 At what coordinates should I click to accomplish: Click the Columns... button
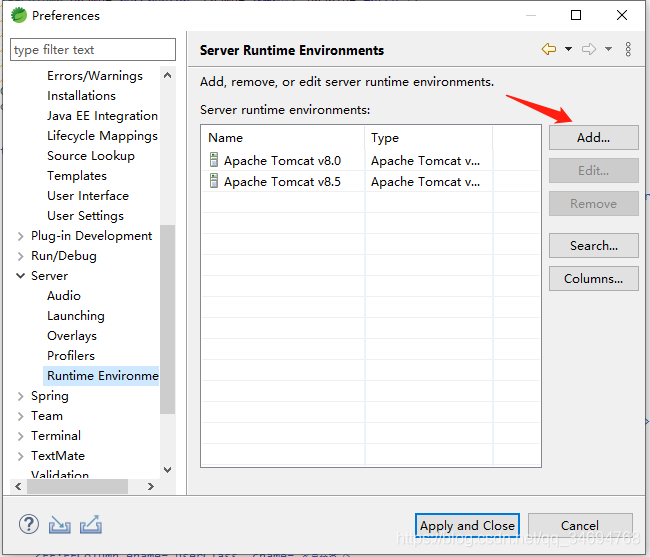click(594, 278)
